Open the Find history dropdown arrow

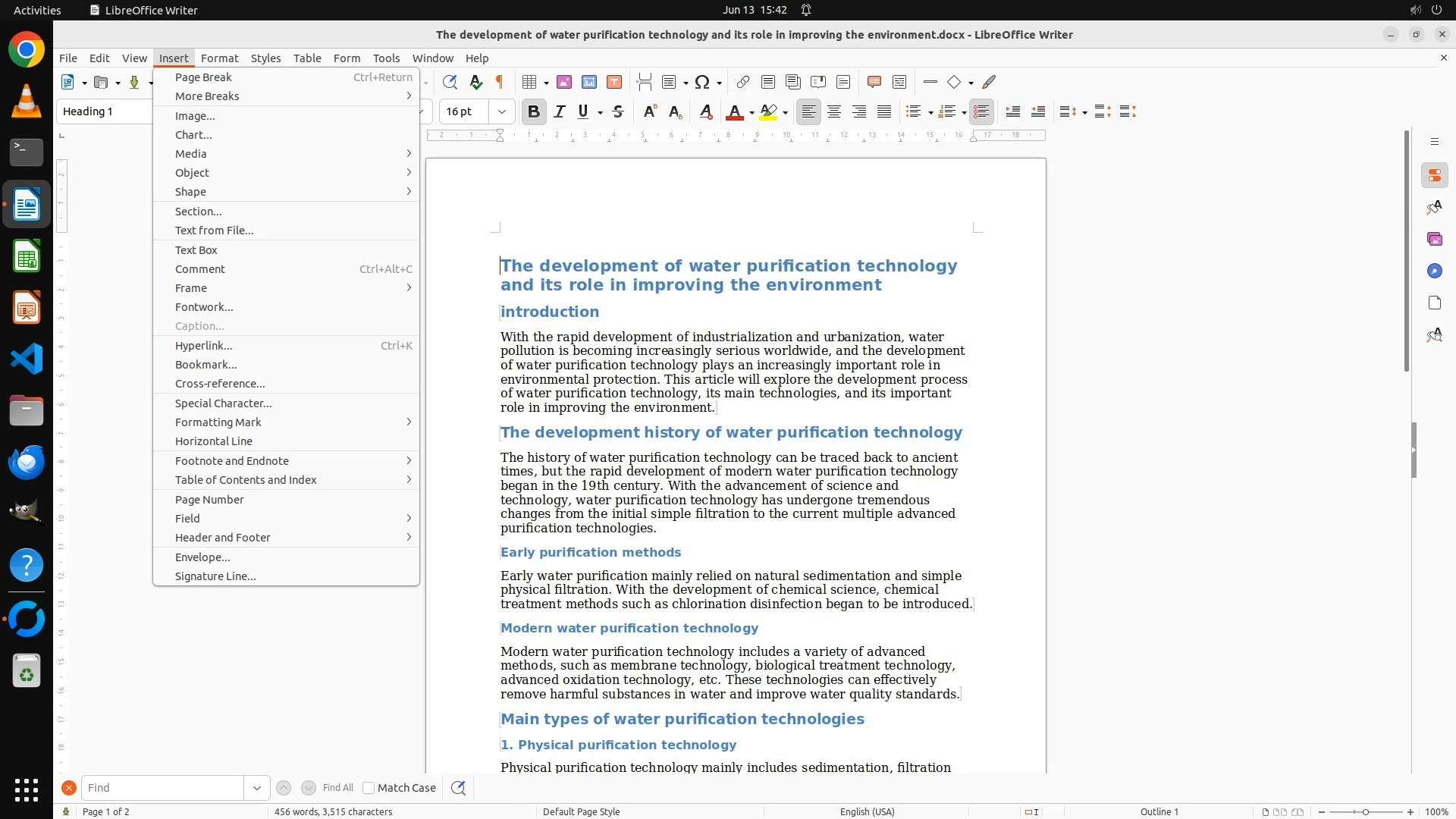[x=256, y=788]
